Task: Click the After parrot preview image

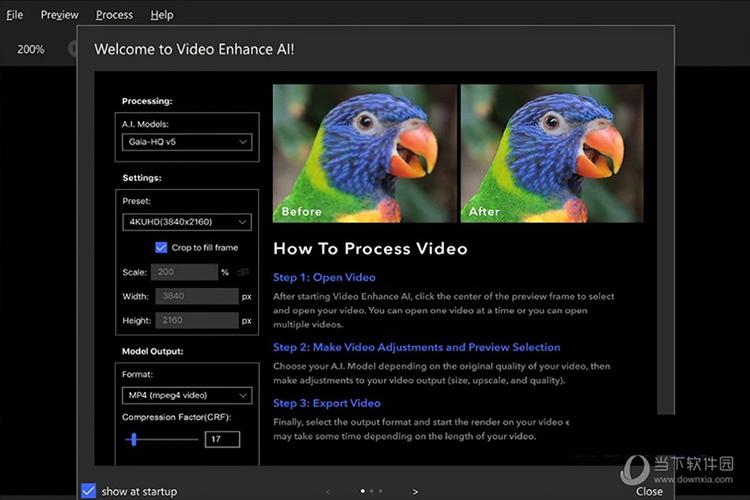Action: (552, 153)
